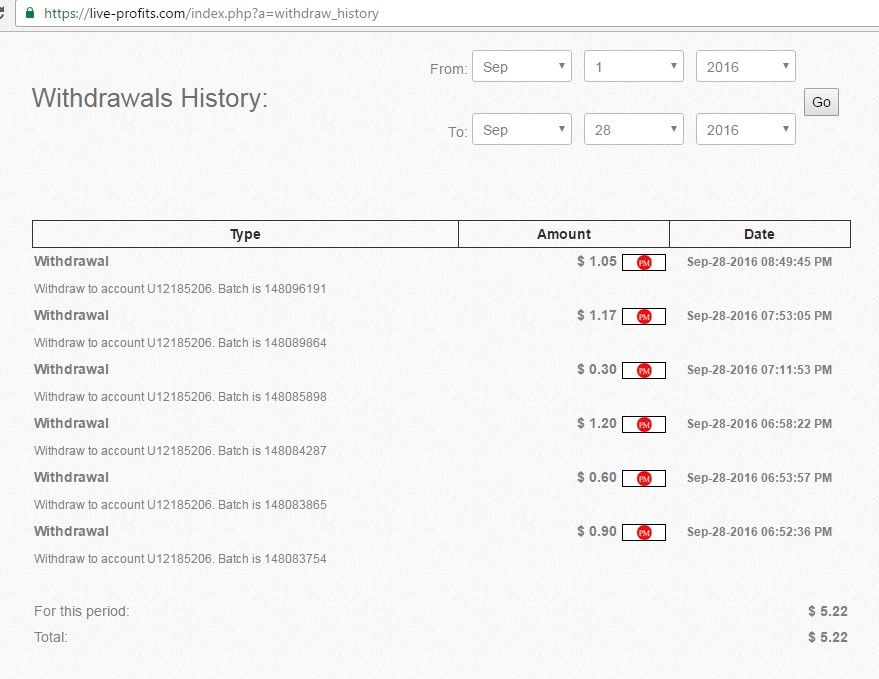Click the From: label

click(x=448, y=69)
